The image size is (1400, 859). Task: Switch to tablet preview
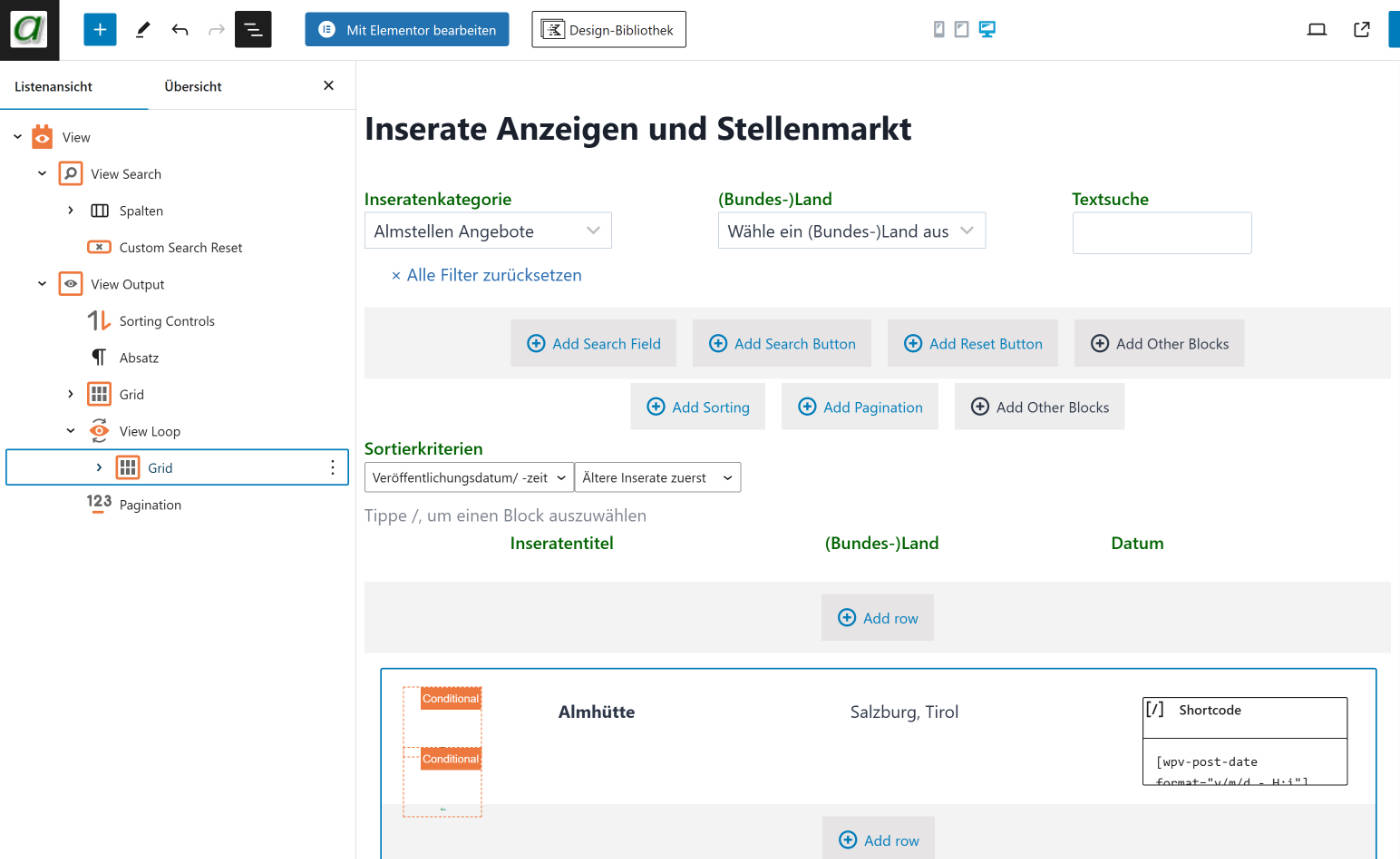(961, 30)
